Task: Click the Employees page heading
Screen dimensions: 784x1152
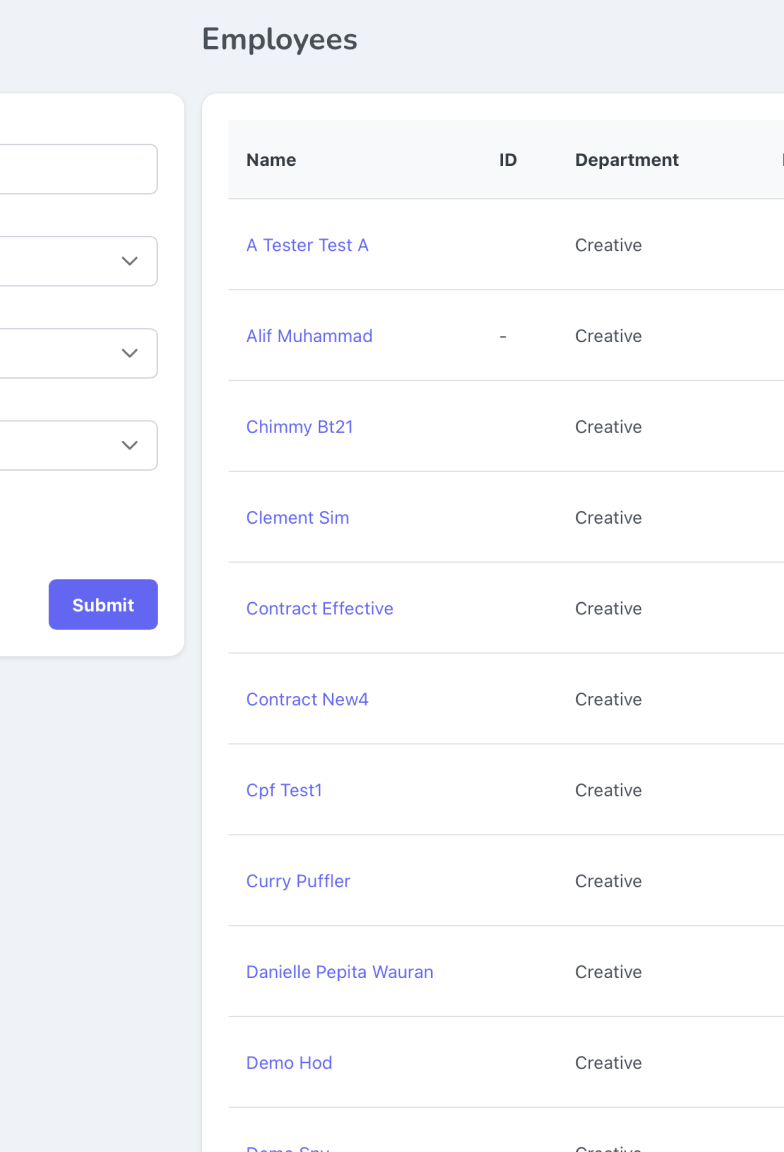Action: pos(280,40)
